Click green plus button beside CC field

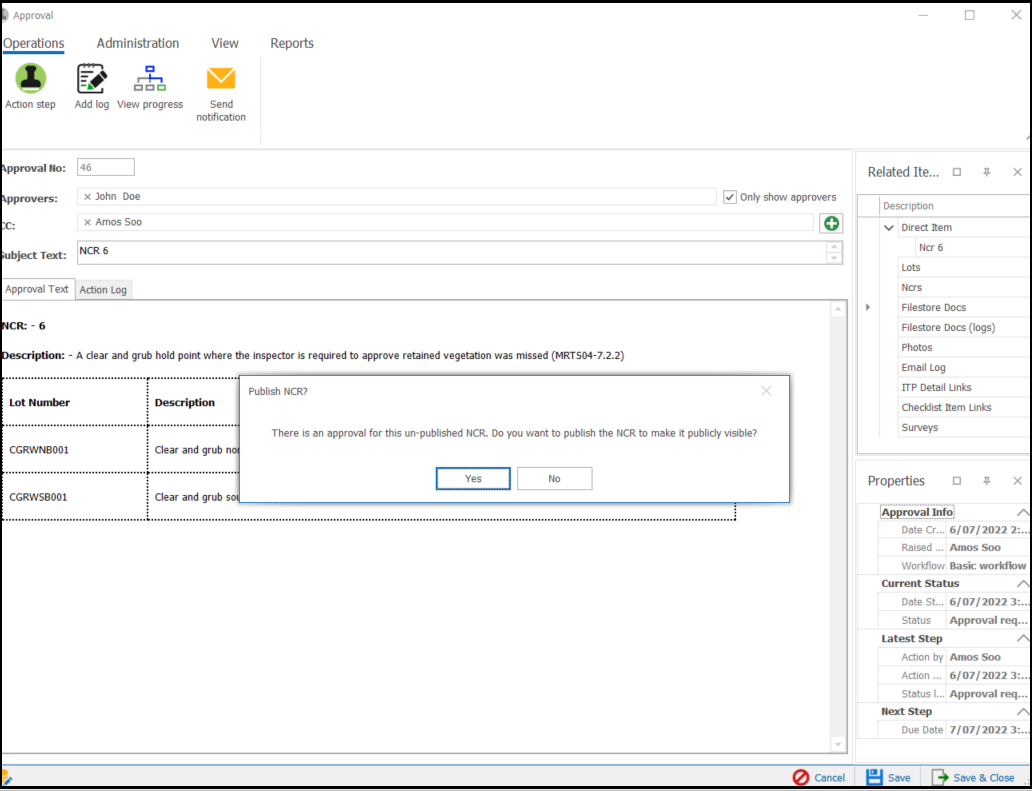(831, 223)
